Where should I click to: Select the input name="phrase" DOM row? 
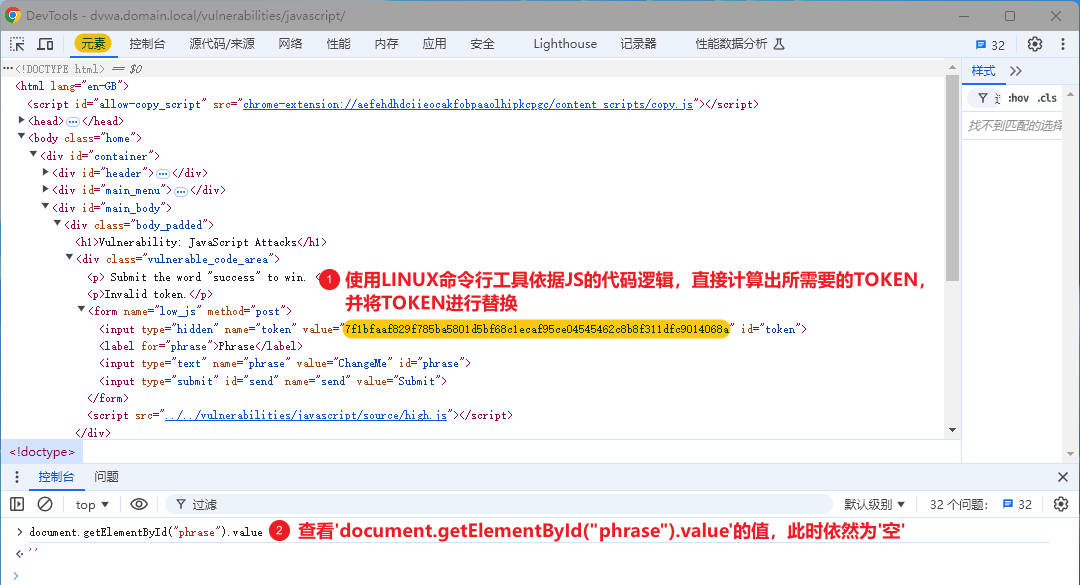pos(284,363)
